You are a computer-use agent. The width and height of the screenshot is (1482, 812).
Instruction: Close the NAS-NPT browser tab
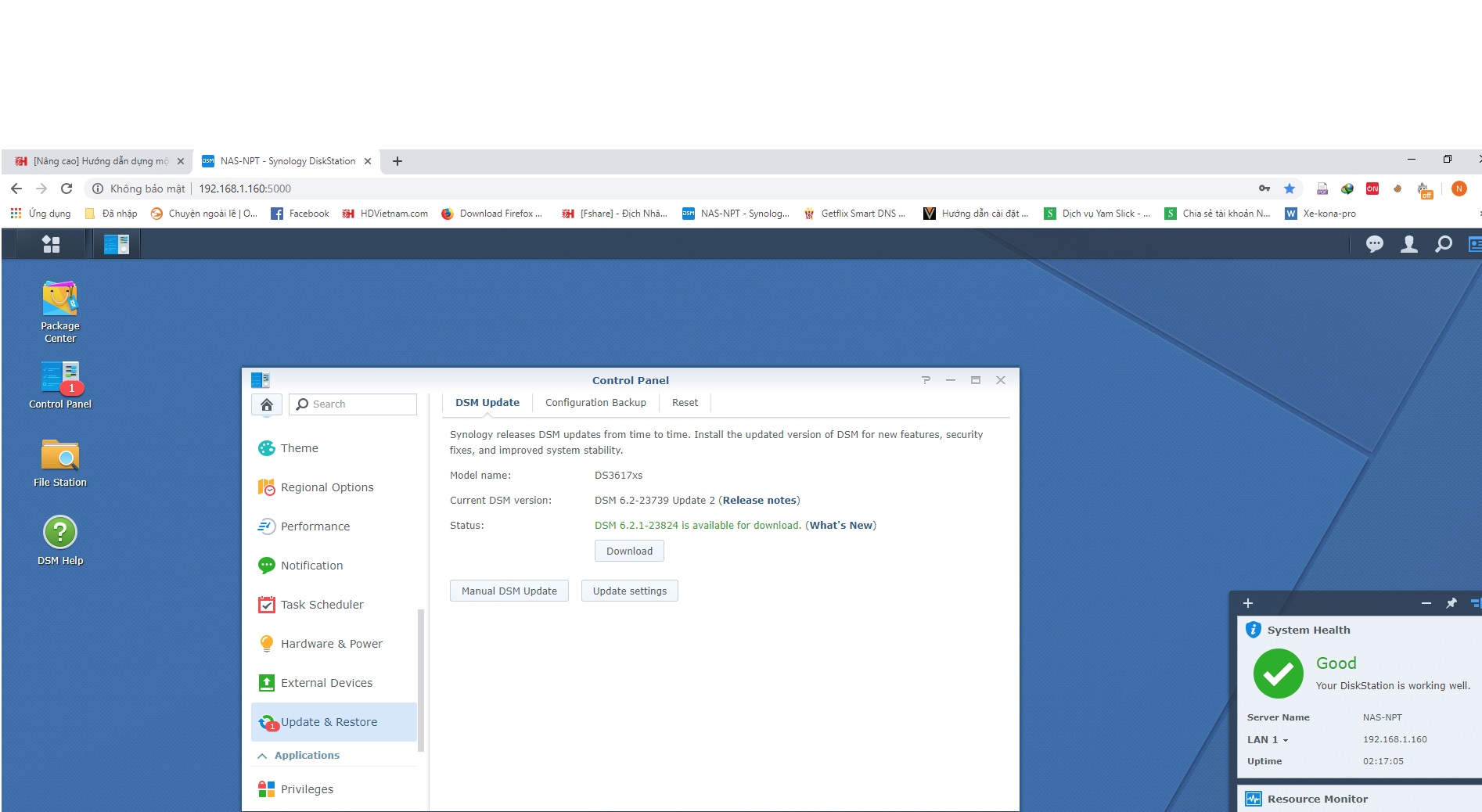point(368,161)
